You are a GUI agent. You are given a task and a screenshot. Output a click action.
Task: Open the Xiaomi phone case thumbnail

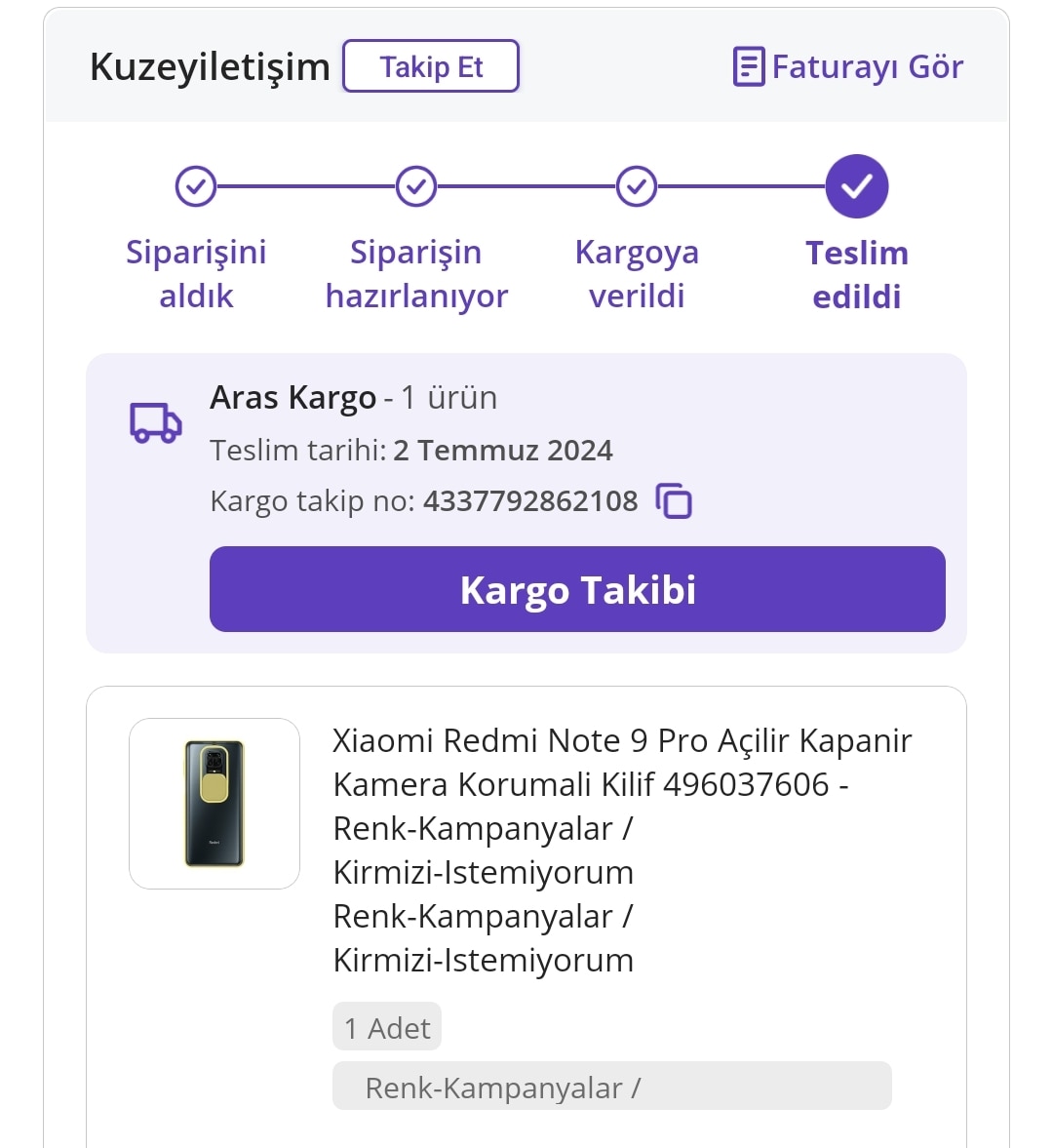214,803
